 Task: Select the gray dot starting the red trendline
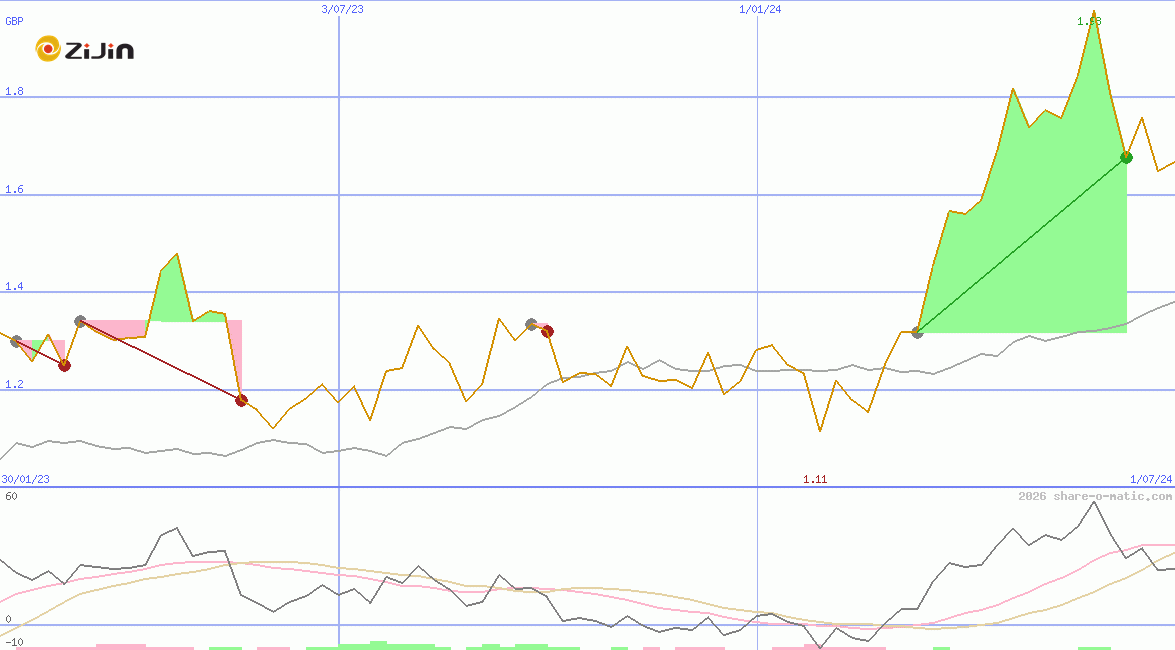coord(79,321)
